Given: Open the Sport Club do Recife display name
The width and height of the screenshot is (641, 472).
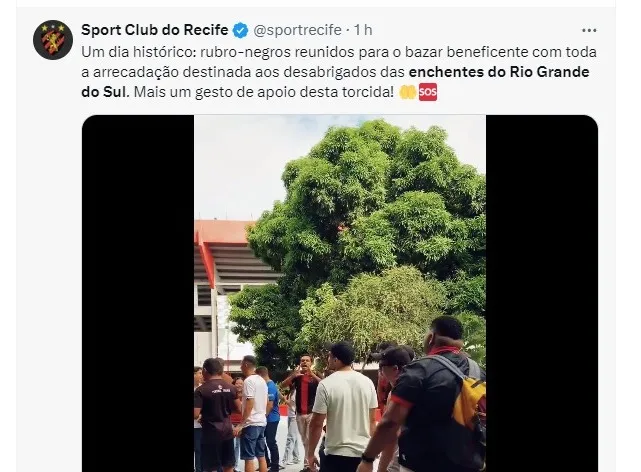Looking at the screenshot, I should tap(155, 30).
